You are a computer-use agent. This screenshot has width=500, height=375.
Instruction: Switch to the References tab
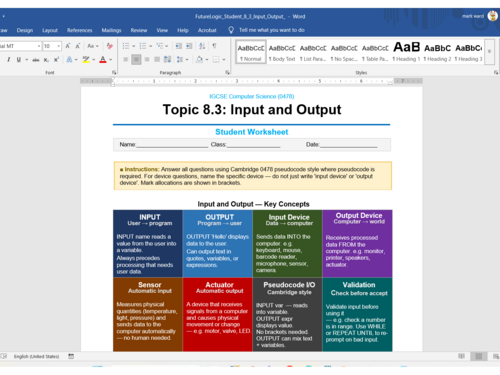(x=79, y=30)
